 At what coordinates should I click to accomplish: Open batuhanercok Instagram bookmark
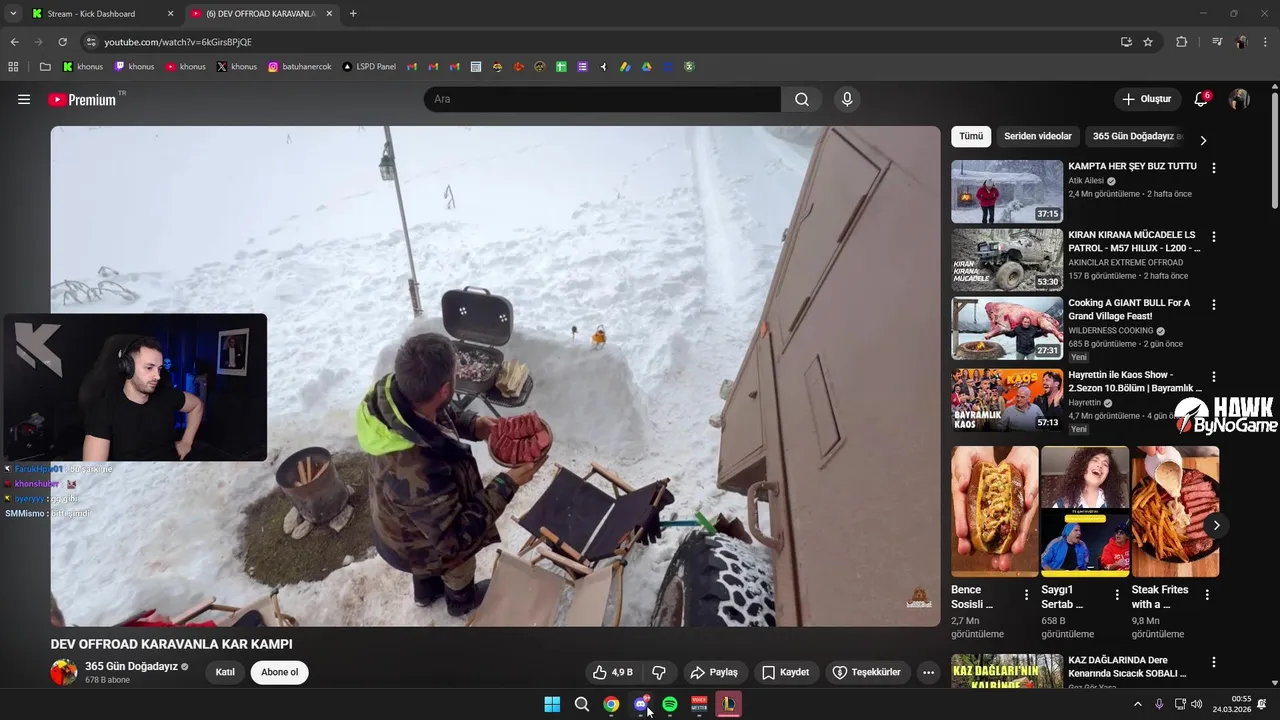(x=299, y=67)
